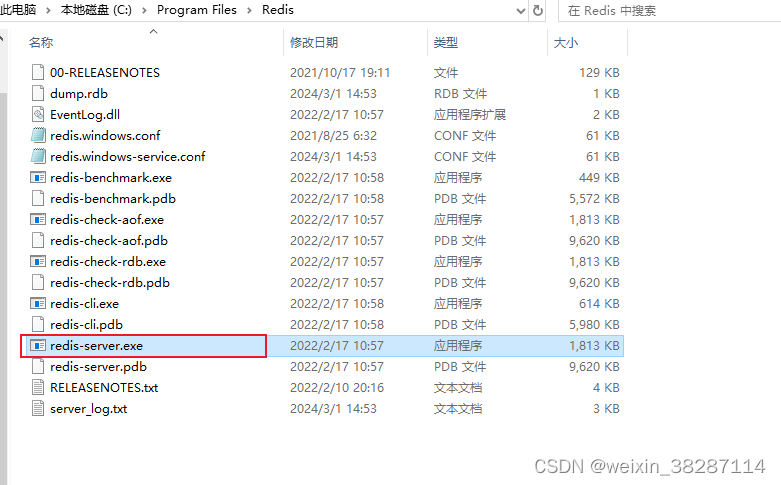
Task: Click the Redis breadcrumb segment
Action: tap(278, 10)
